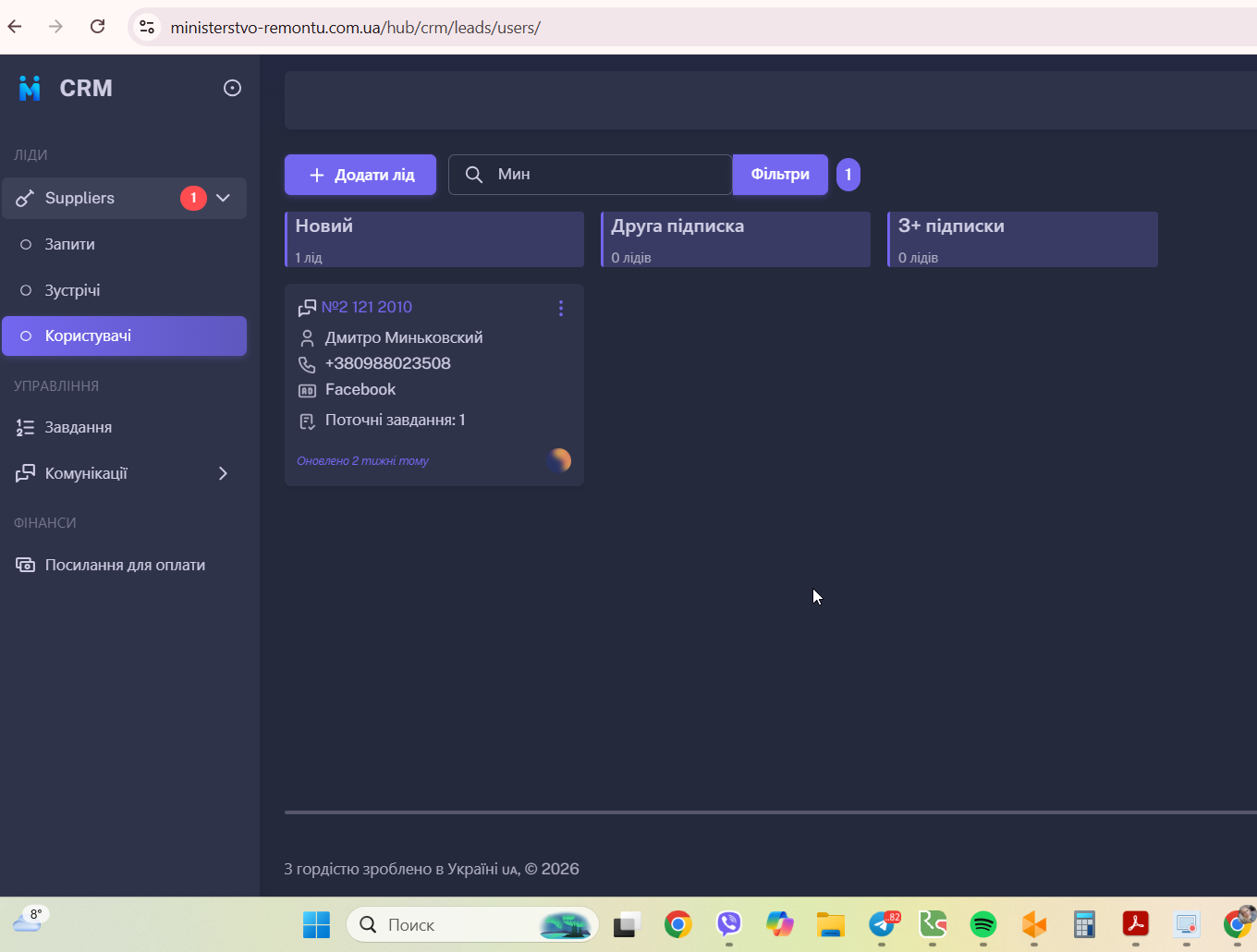The width and height of the screenshot is (1257, 952).
Task: Click the Додати лід button
Action: point(360,175)
